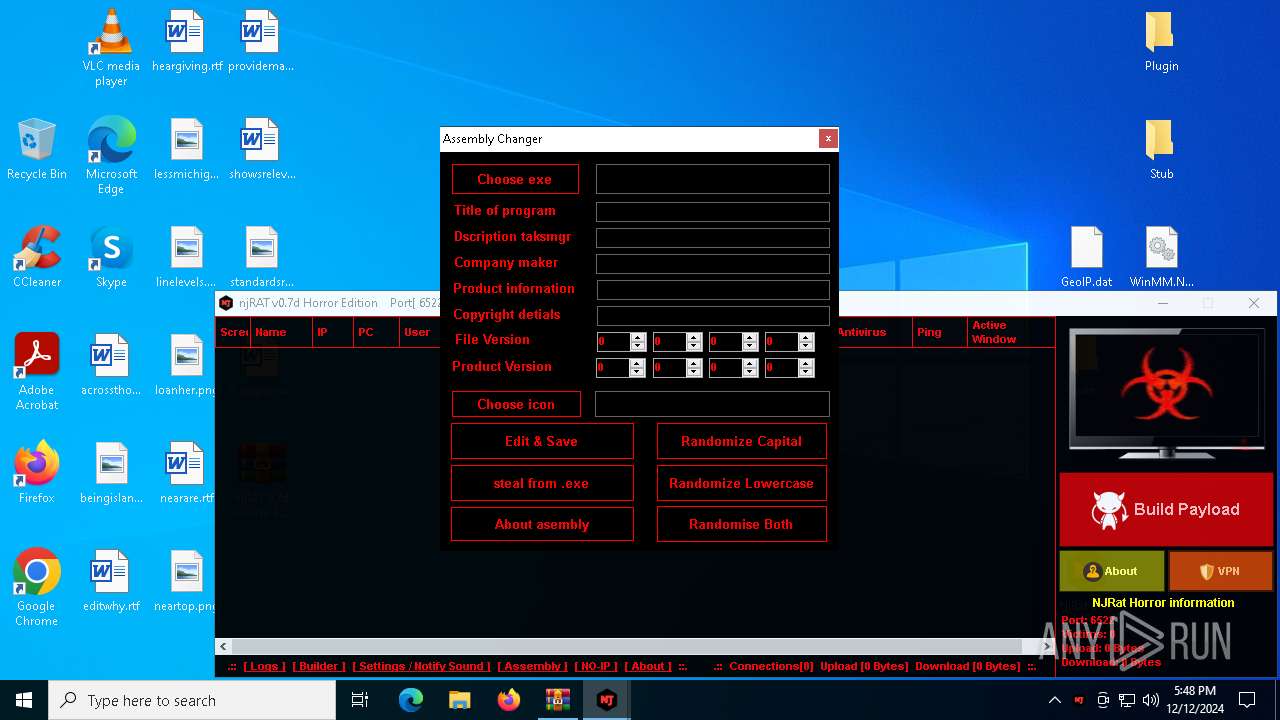Open [ Settings / Notify Sound ] menu
This screenshot has width=1280, height=720.
(422, 666)
